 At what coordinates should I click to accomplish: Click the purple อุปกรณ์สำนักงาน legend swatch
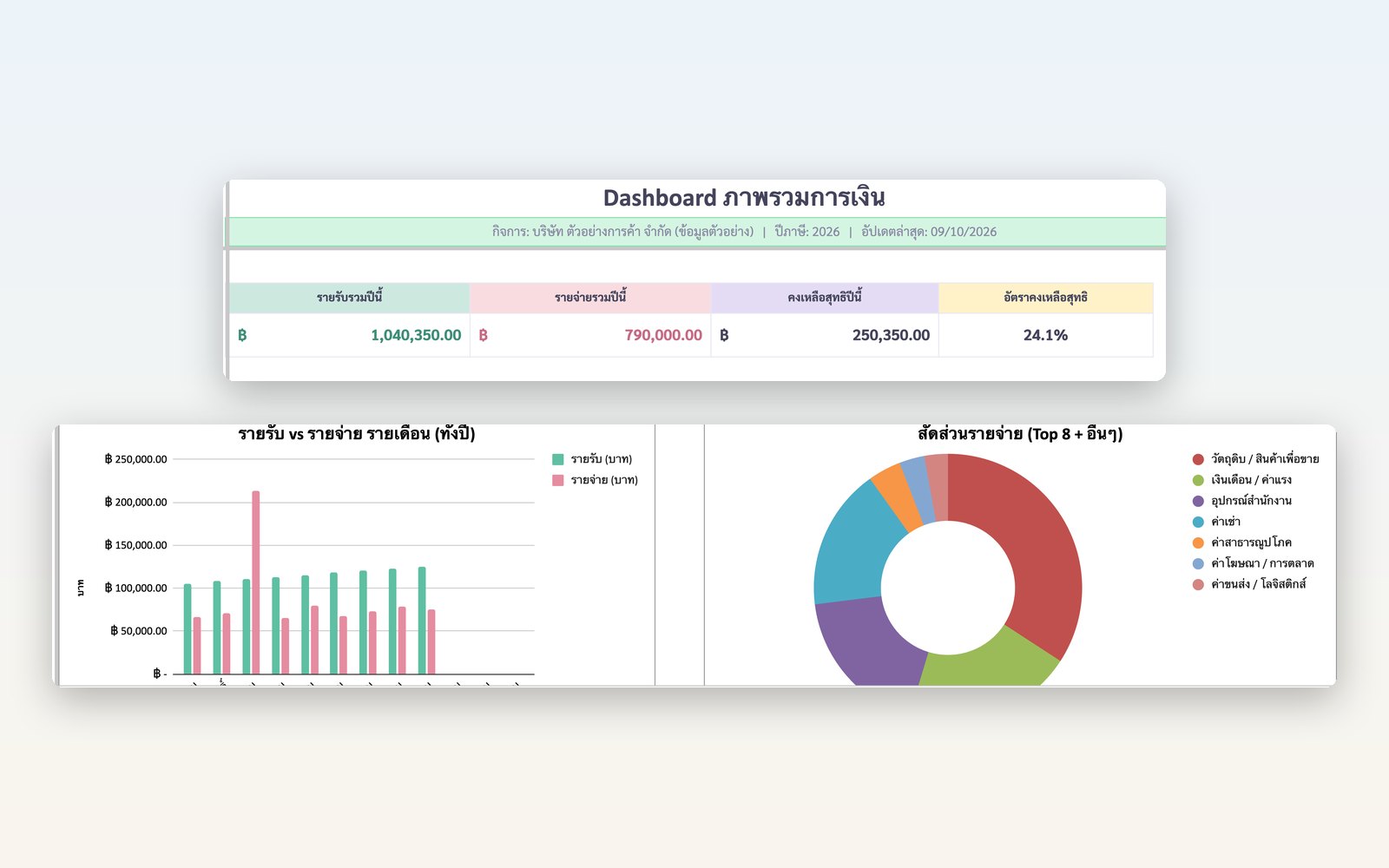point(1198,501)
